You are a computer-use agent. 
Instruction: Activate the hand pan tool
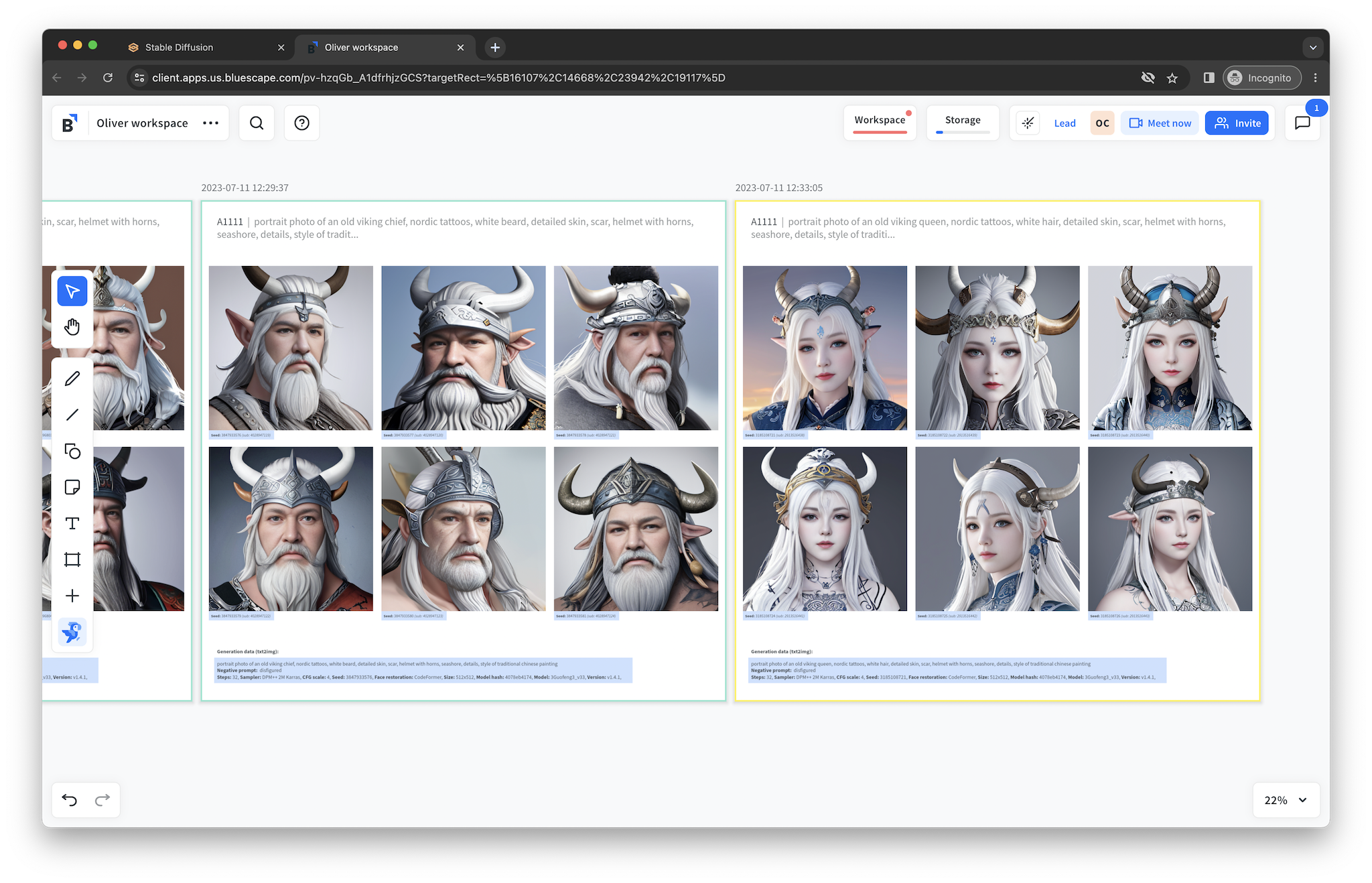[x=72, y=327]
